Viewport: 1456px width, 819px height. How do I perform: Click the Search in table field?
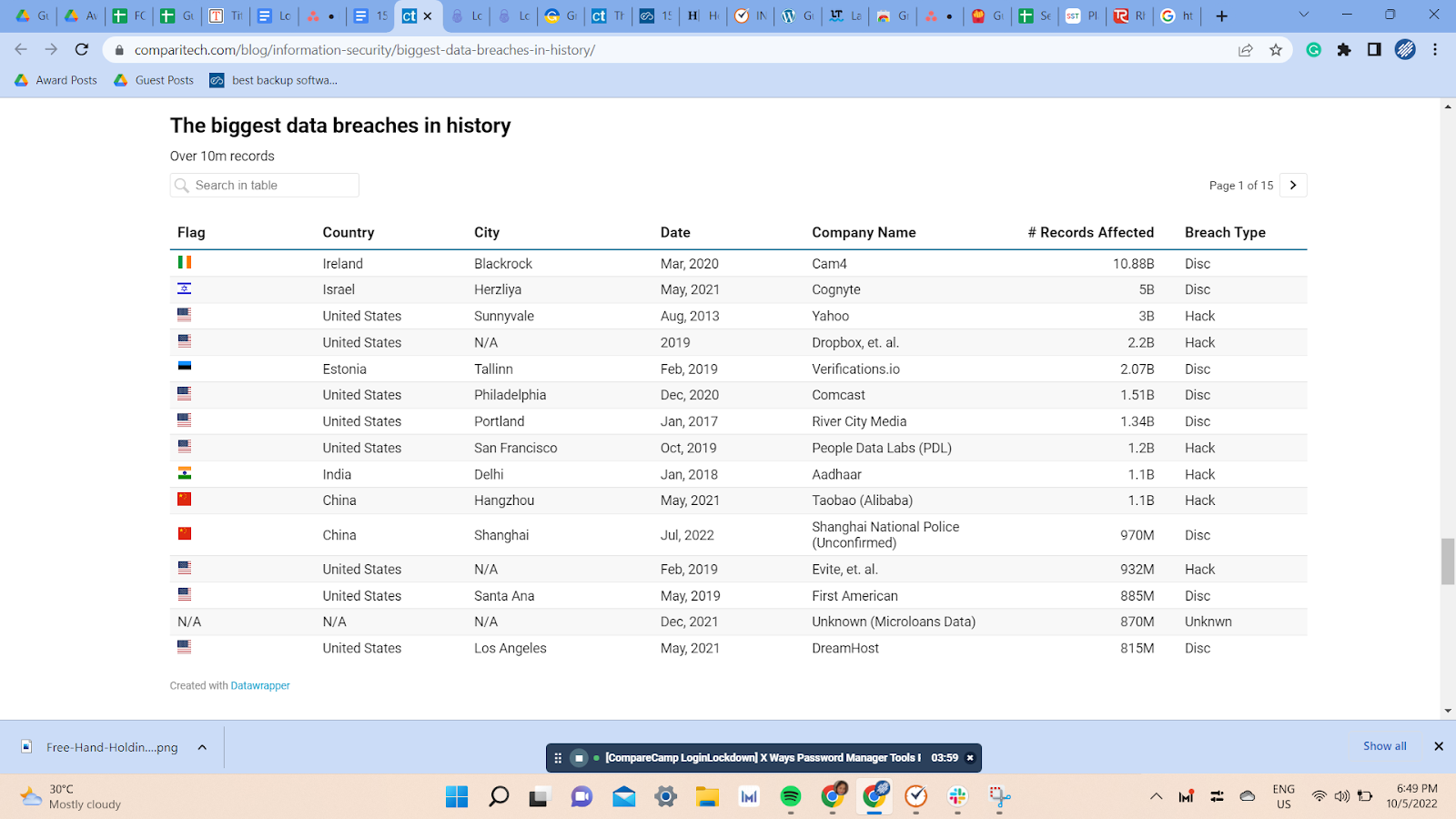coord(265,185)
